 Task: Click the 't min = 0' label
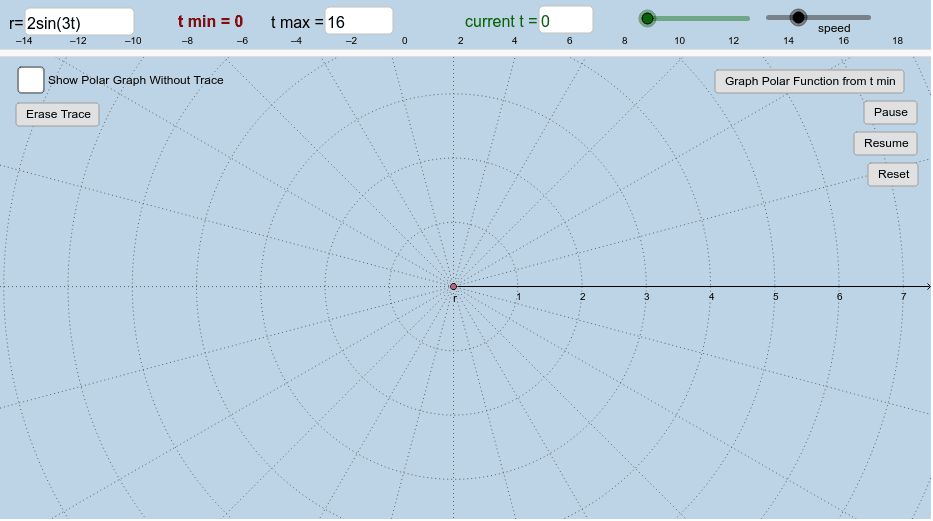click(x=210, y=21)
